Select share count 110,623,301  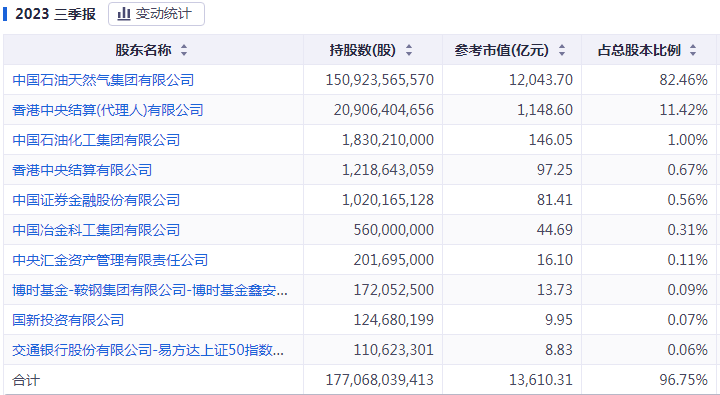[394, 350]
